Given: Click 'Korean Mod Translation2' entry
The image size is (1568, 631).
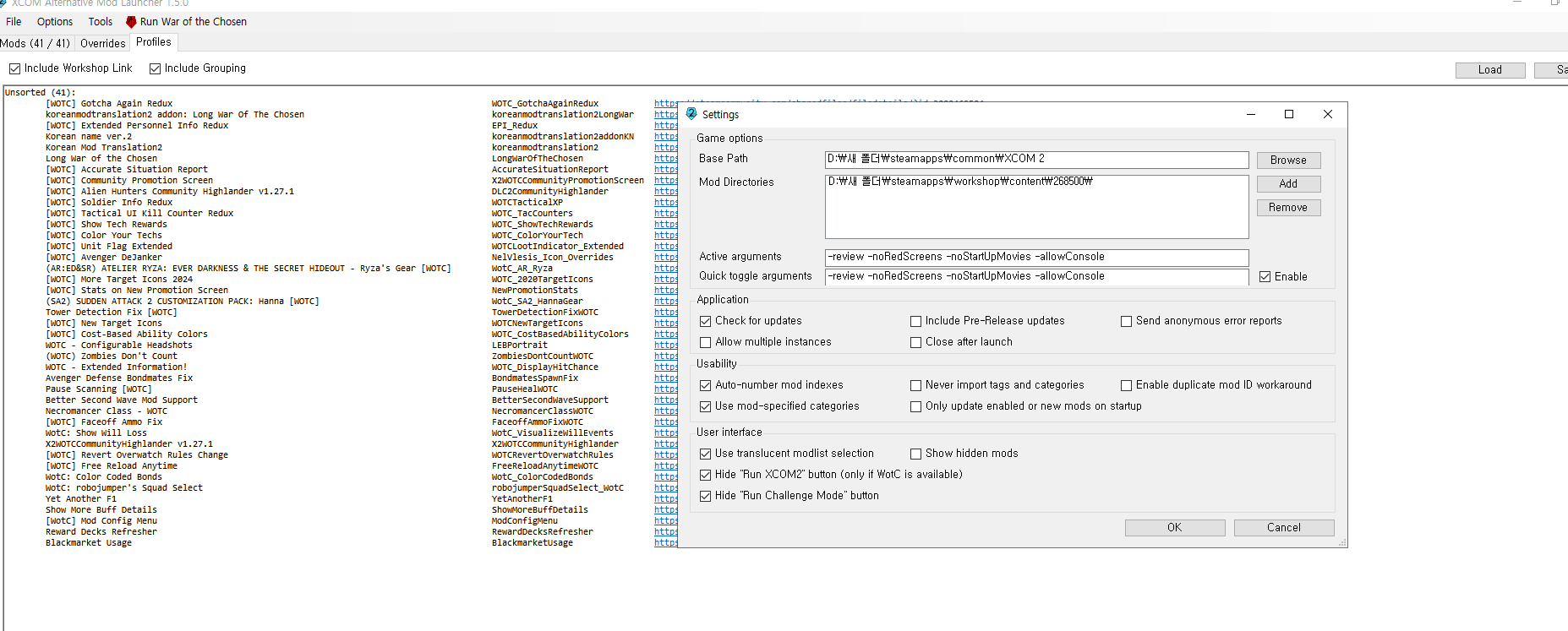Looking at the screenshot, I should tap(104, 148).
